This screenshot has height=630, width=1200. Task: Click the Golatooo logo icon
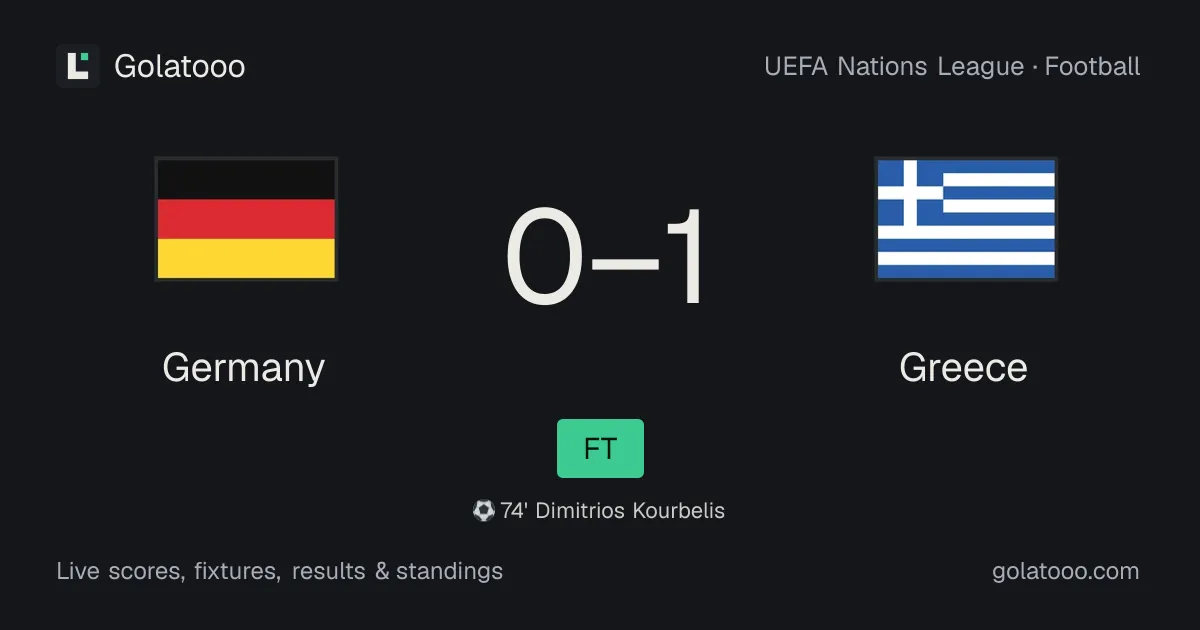coord(78,66)
